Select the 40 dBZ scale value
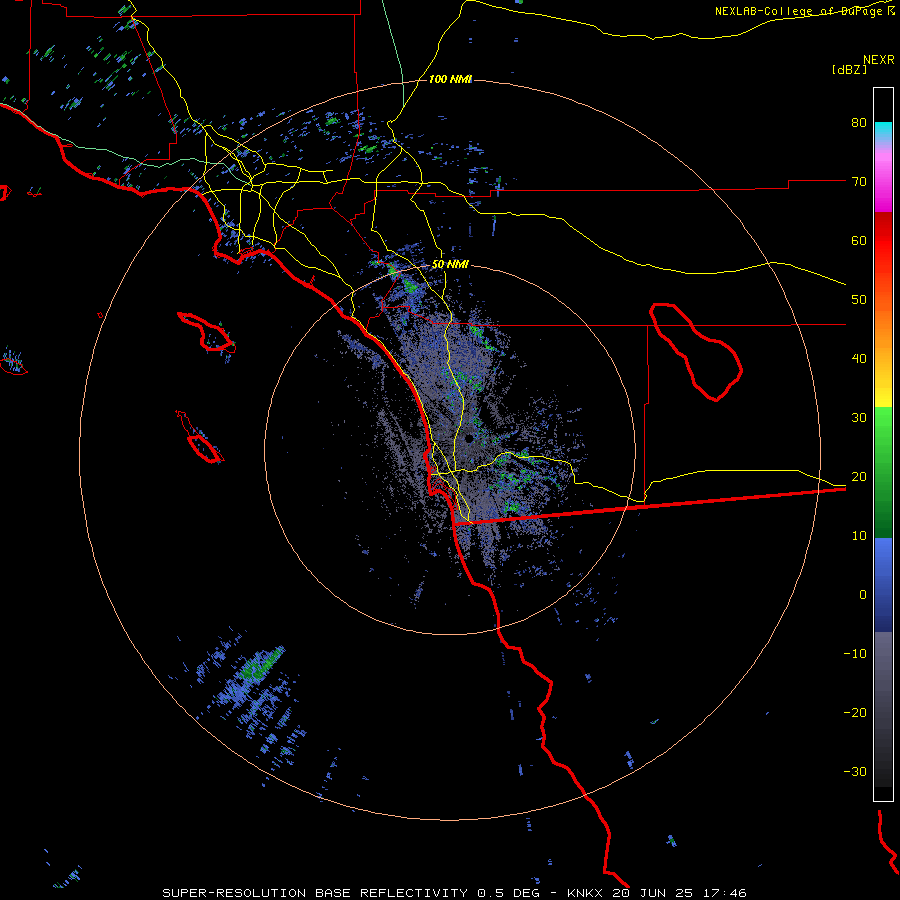This screenshot has width=900, height=900. (x=859, y=359)
